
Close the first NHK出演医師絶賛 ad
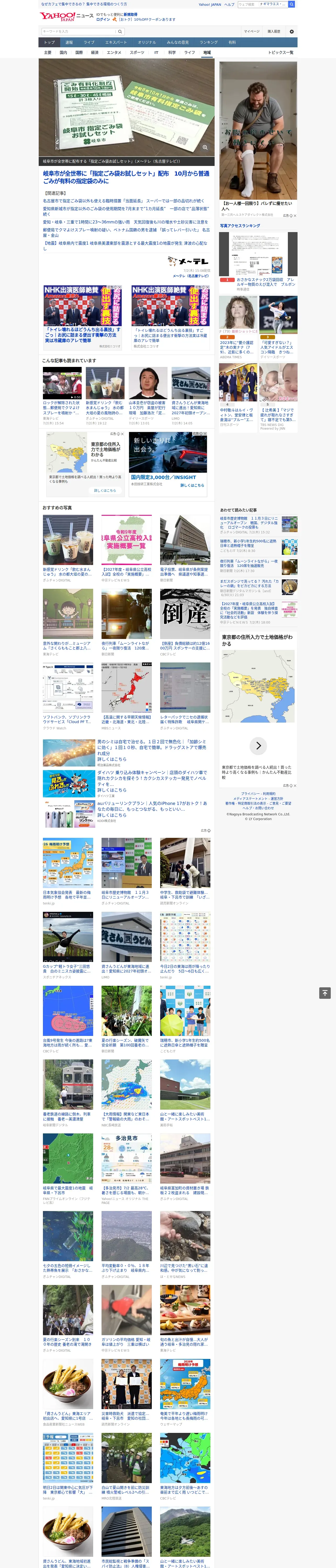pyautogui.click(x=120, y=287)
